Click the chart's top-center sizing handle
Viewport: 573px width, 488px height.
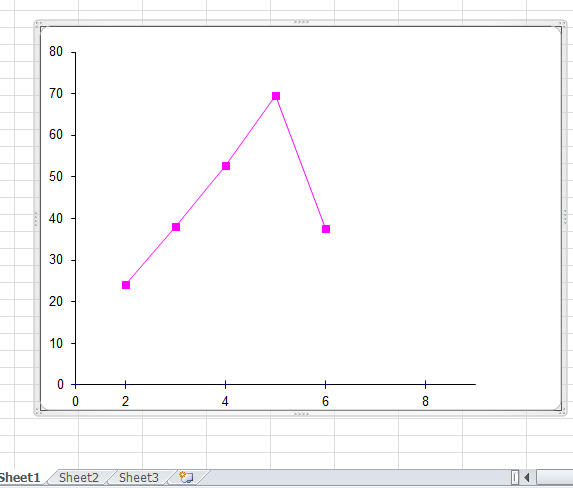coord(301,22)
